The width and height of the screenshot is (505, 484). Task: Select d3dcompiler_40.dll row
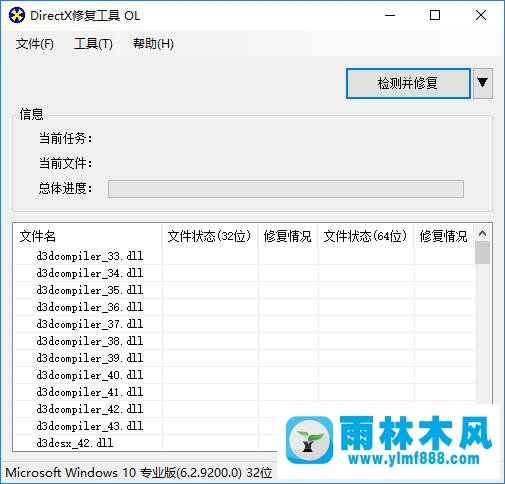point(244,375)
